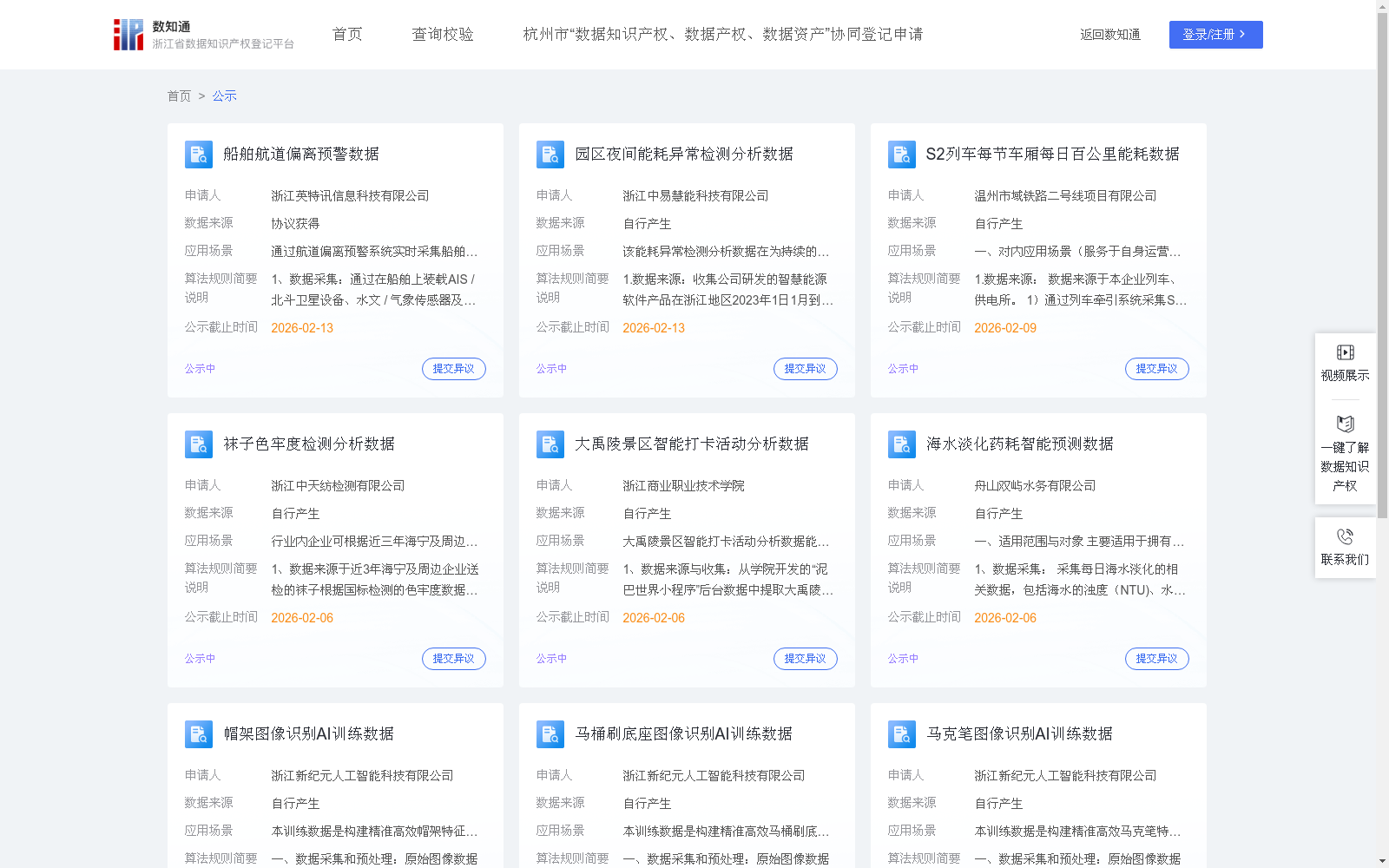Click applicant 浙江商业职业技术学院
The image size is (1389, 868).
pyautogui.click(x=683, y=486)
